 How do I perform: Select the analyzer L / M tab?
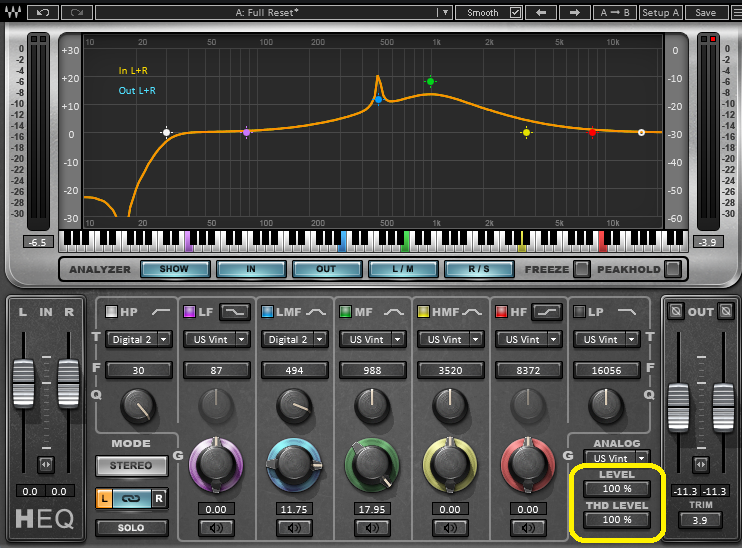tap(404, 269)
